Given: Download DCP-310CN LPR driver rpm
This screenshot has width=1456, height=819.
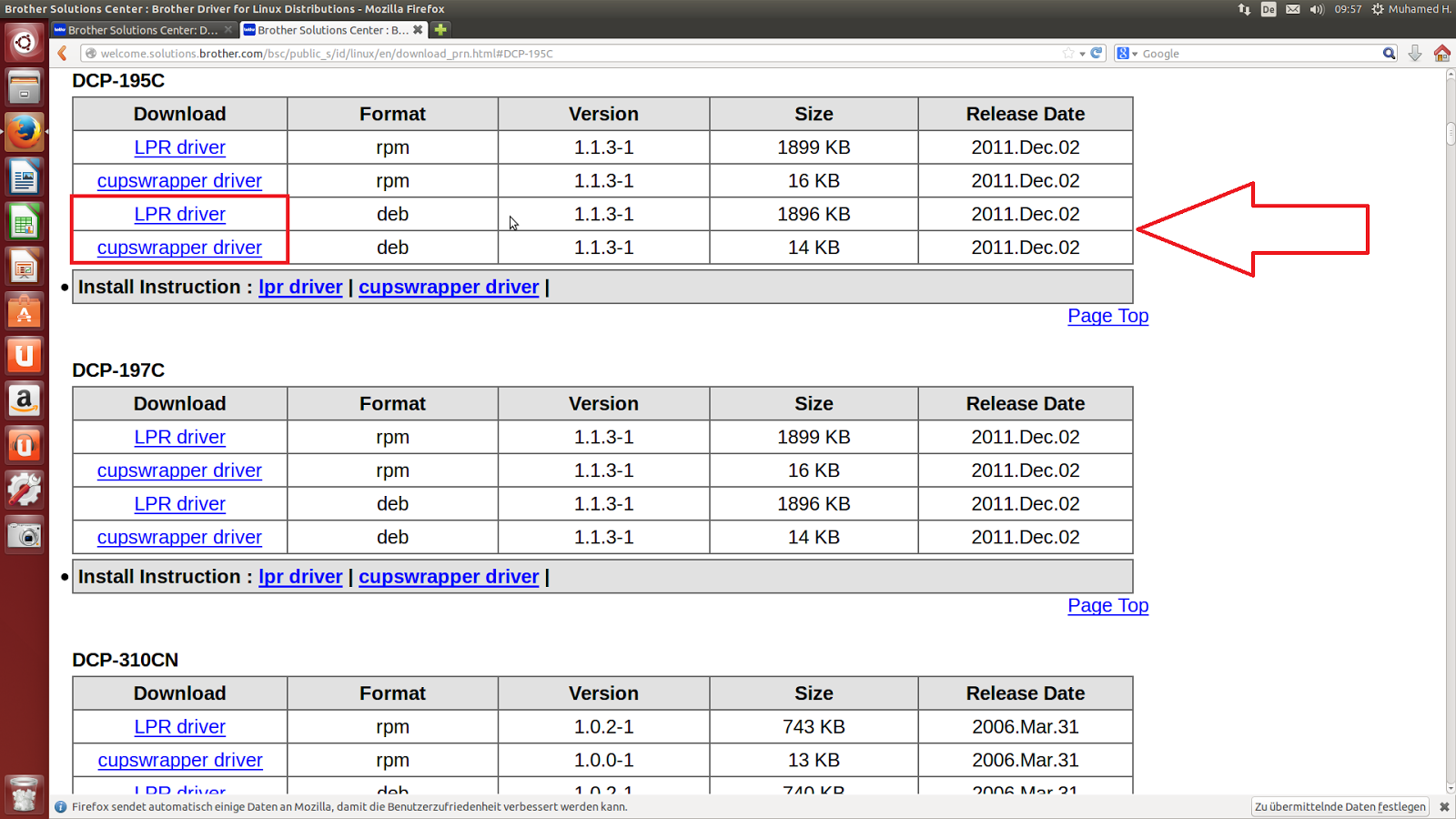Looking at the screenshot, I should (180, 727).
